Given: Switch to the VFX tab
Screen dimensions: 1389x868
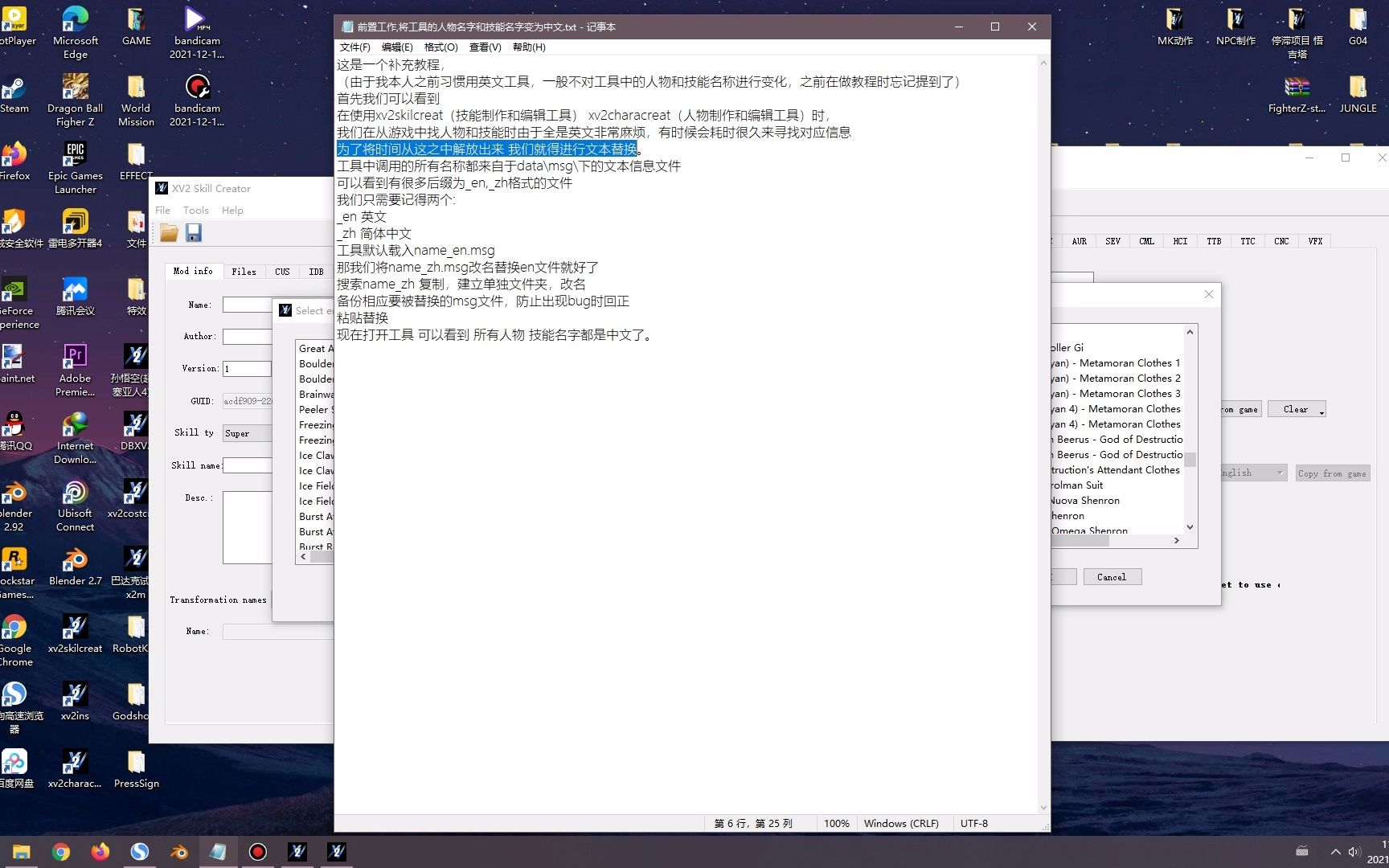Looking at the screenshot, I should coord(1316,241).
